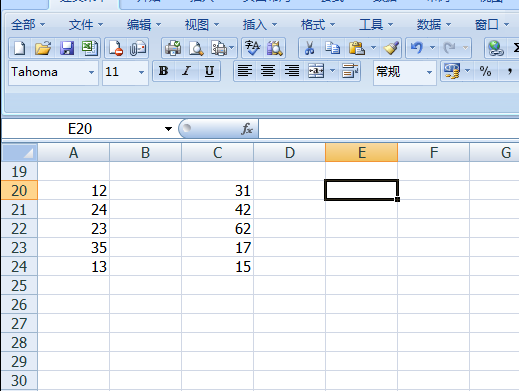Screen dimensions: 519x391
Task: Open the 窗口 menu
Action: click(492, 24)
